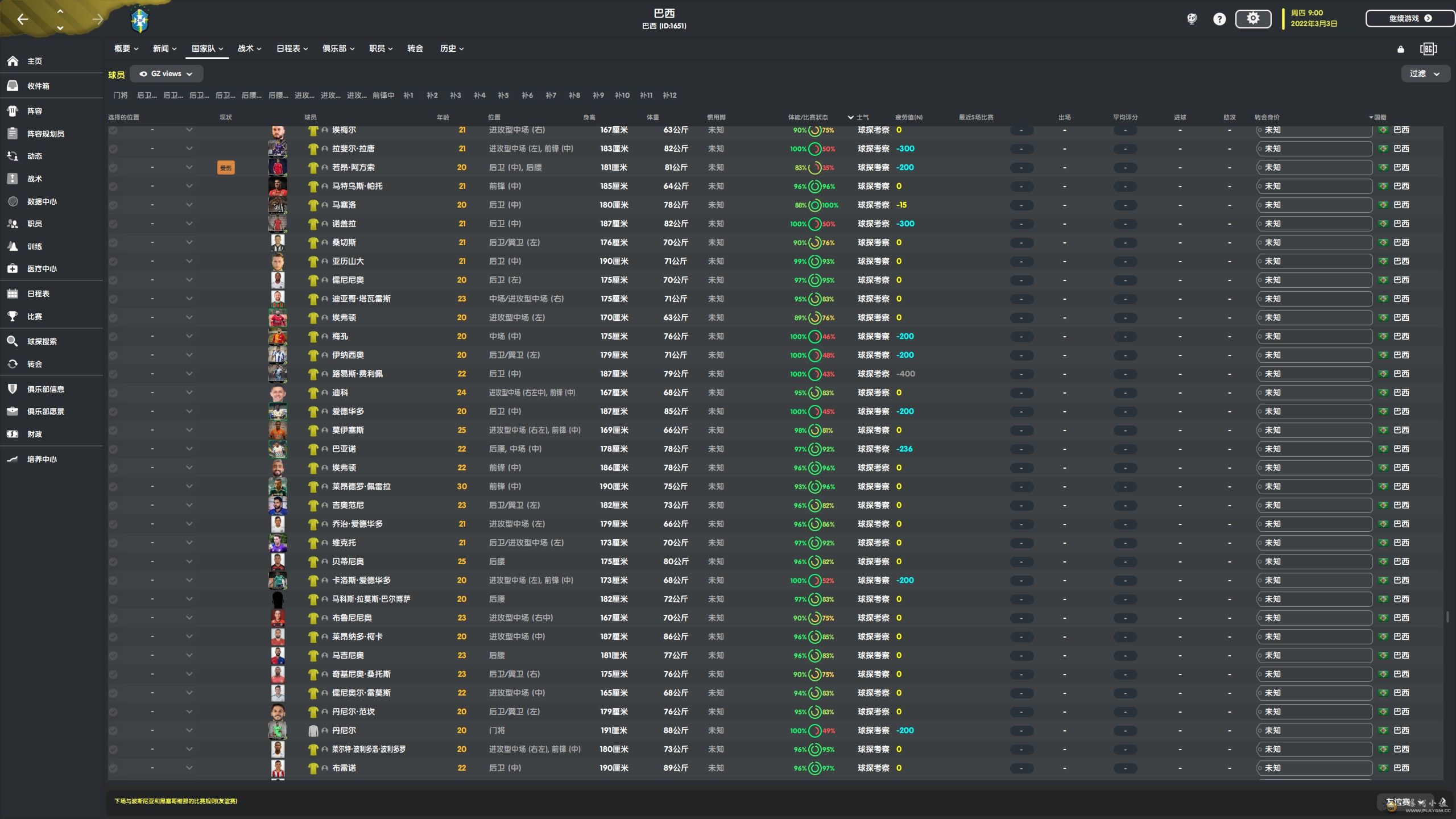The image size is (1456, 819).
Task: Open the 过滤 filter dropdown
Action: 1424,74
